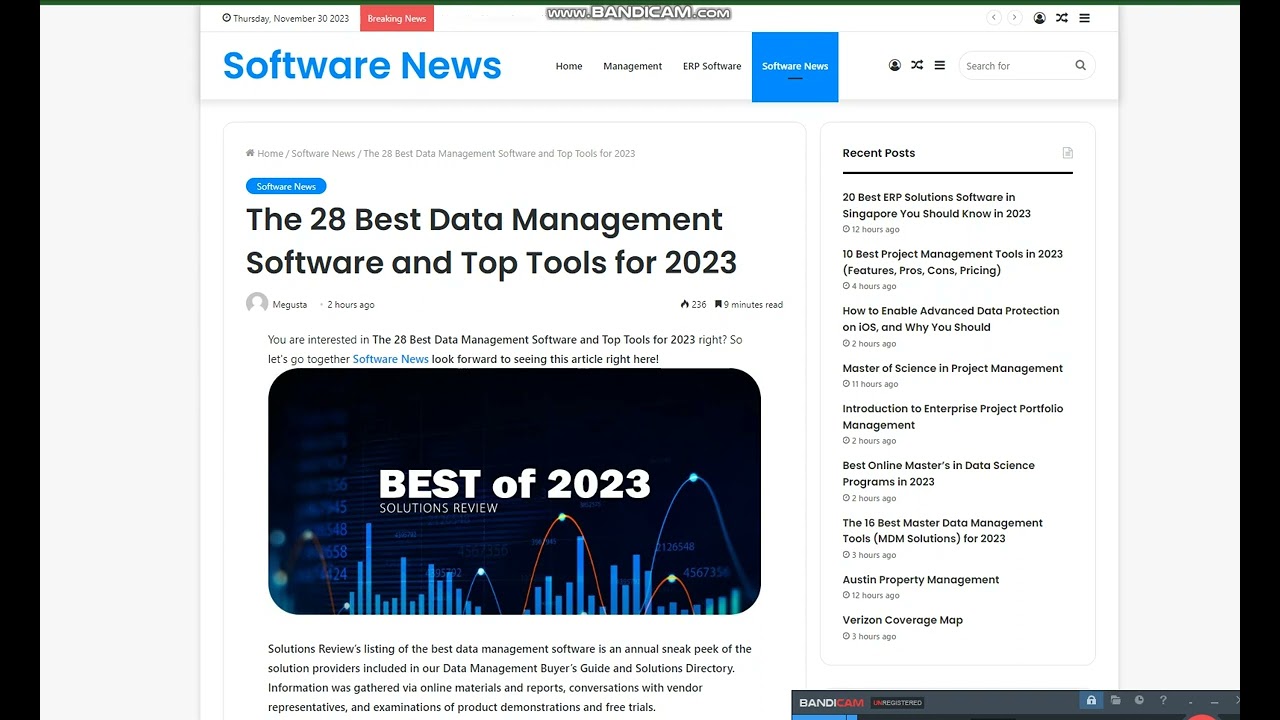Image resolution: width=1280 pixels, height=720 pixels.
Task: Click the previous breaking news arrow
Action: (994, 18)
